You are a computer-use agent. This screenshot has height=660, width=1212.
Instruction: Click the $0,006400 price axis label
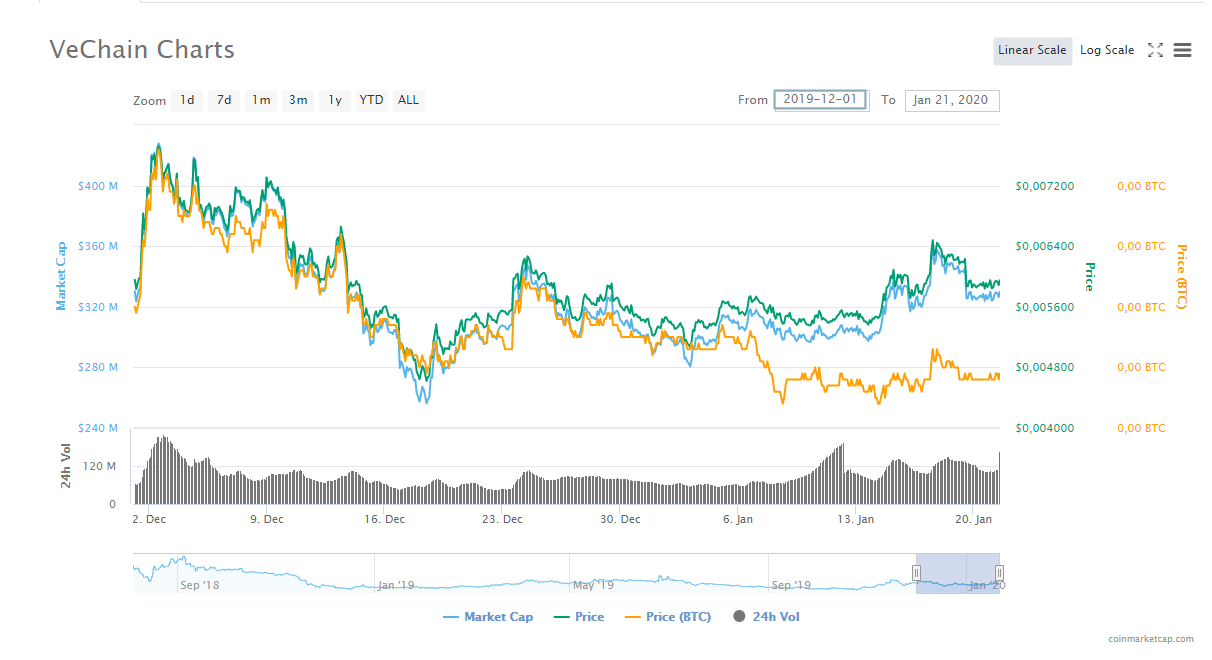pos(1045,246)
